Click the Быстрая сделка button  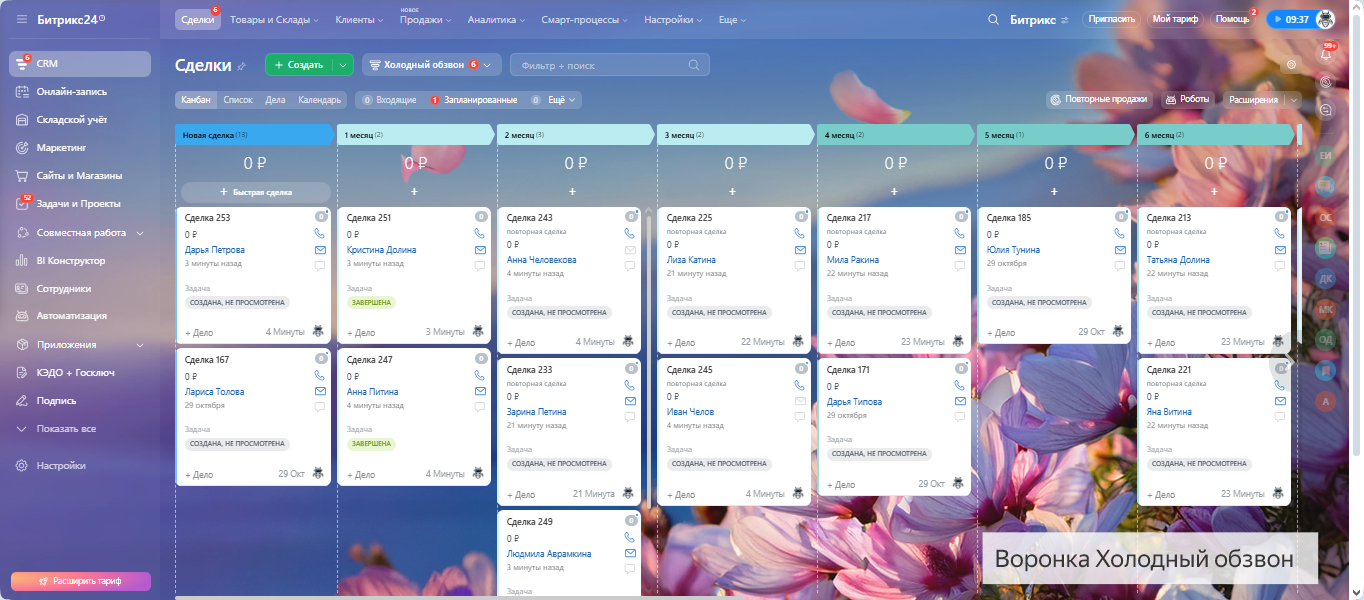click(x=256, y=192)
